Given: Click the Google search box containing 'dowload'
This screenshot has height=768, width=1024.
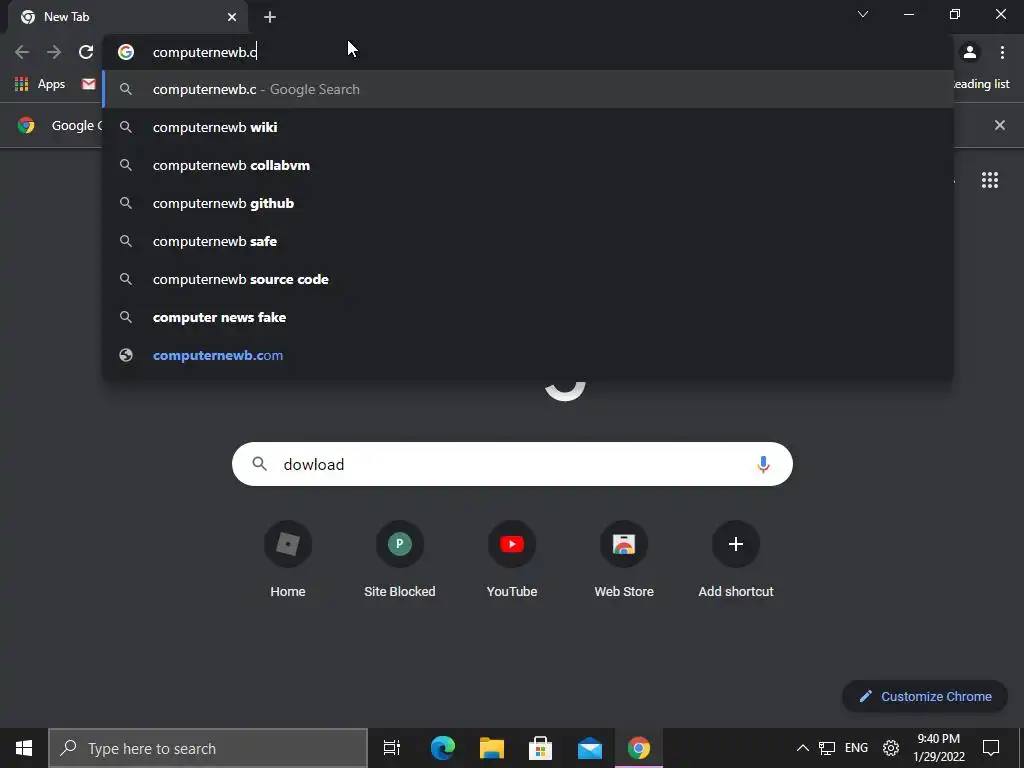Looking at the screenshot, I should coord(512,464).
